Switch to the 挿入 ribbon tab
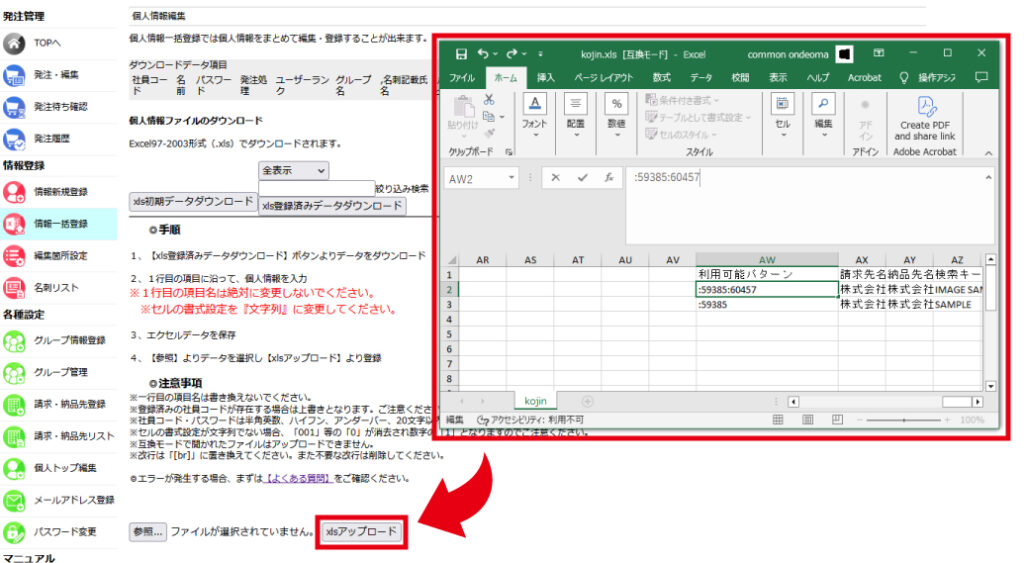 click(545, 78)
